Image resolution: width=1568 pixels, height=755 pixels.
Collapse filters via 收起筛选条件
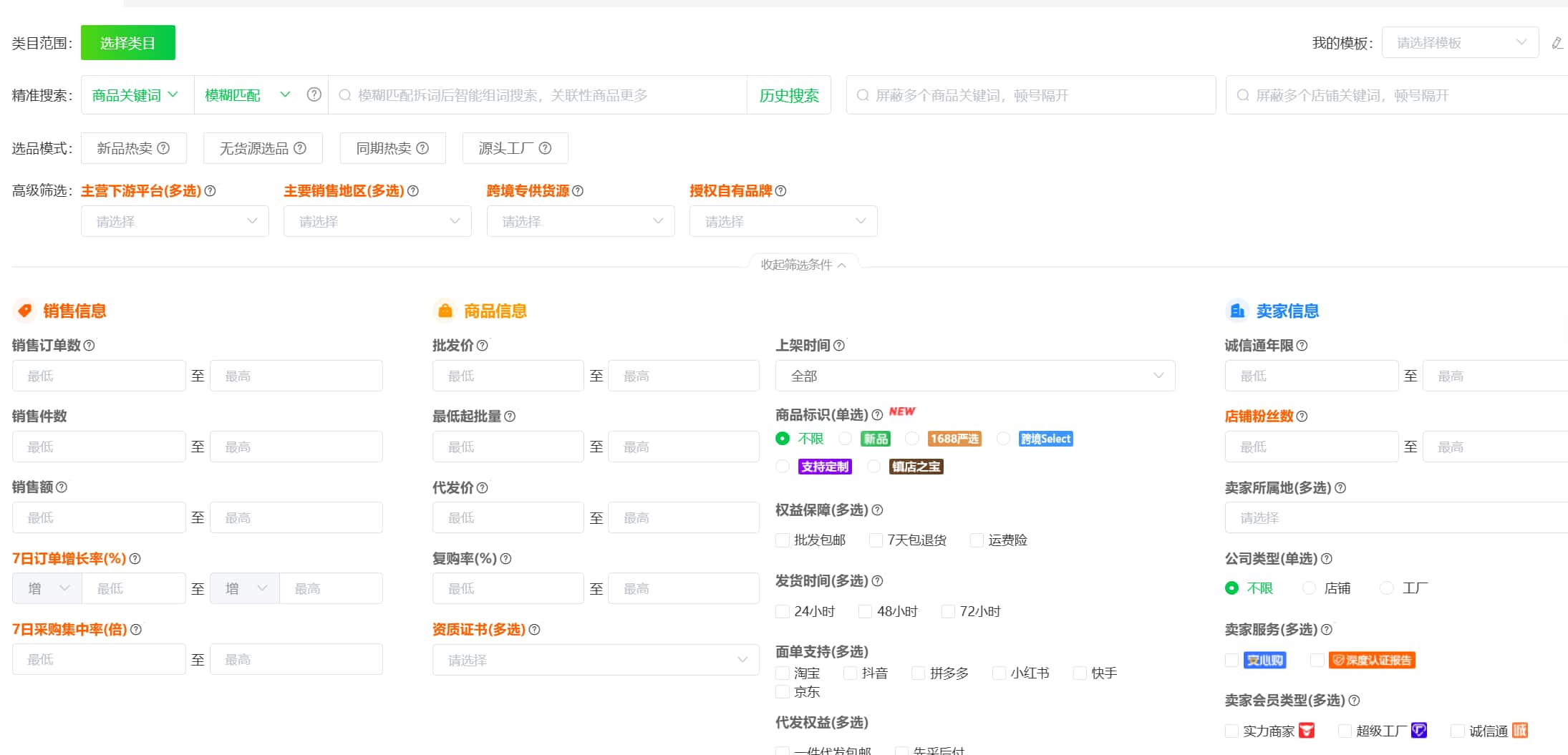tap(803, 265)
